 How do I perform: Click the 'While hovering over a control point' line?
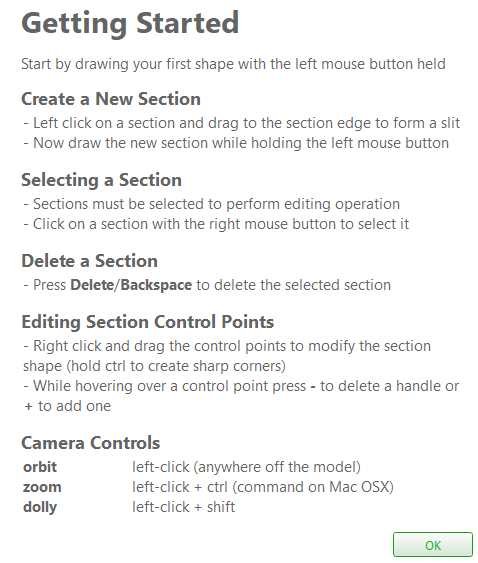[x=241, y=396]
